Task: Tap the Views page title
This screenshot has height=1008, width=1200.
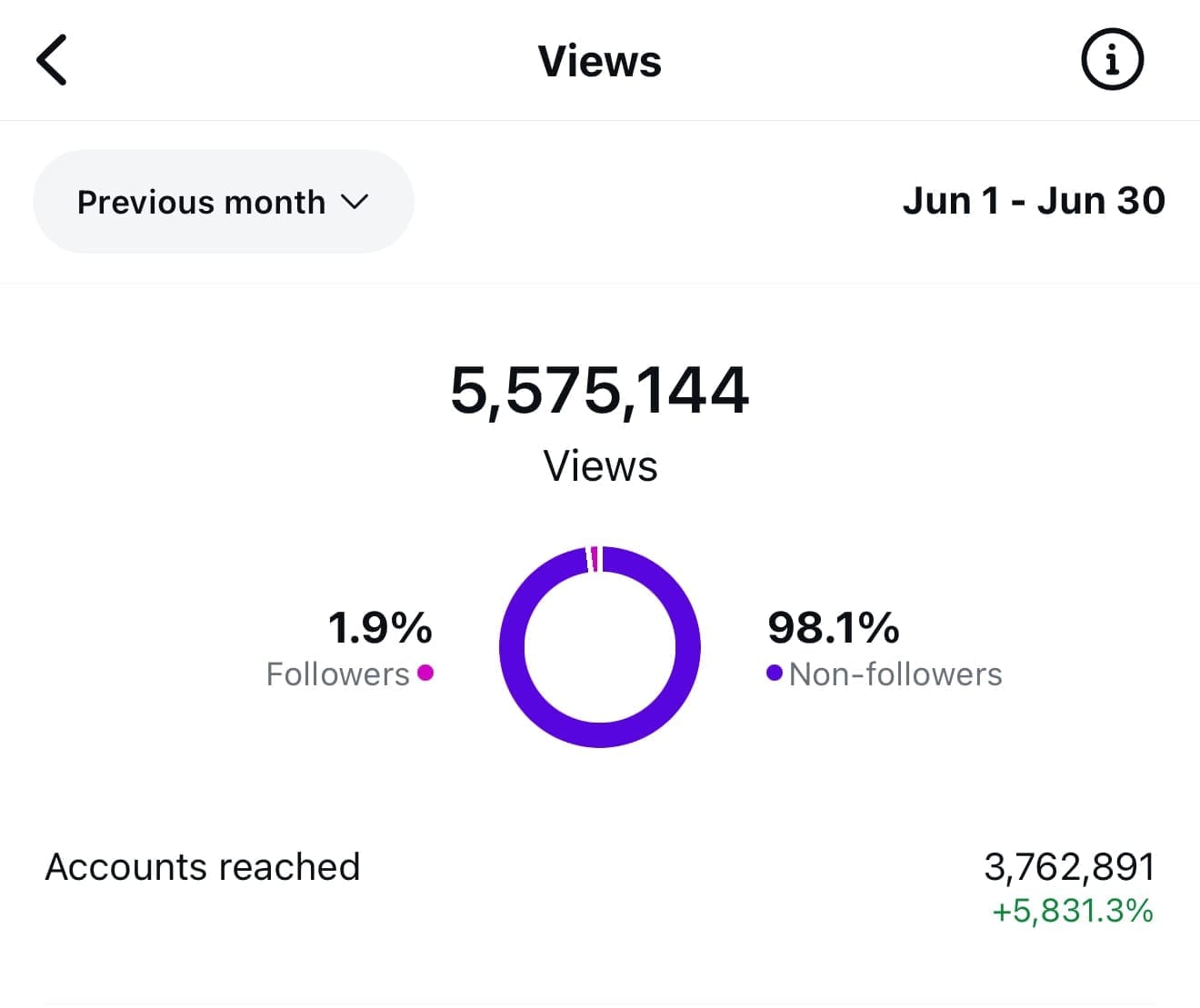Action: click(599, 61)
